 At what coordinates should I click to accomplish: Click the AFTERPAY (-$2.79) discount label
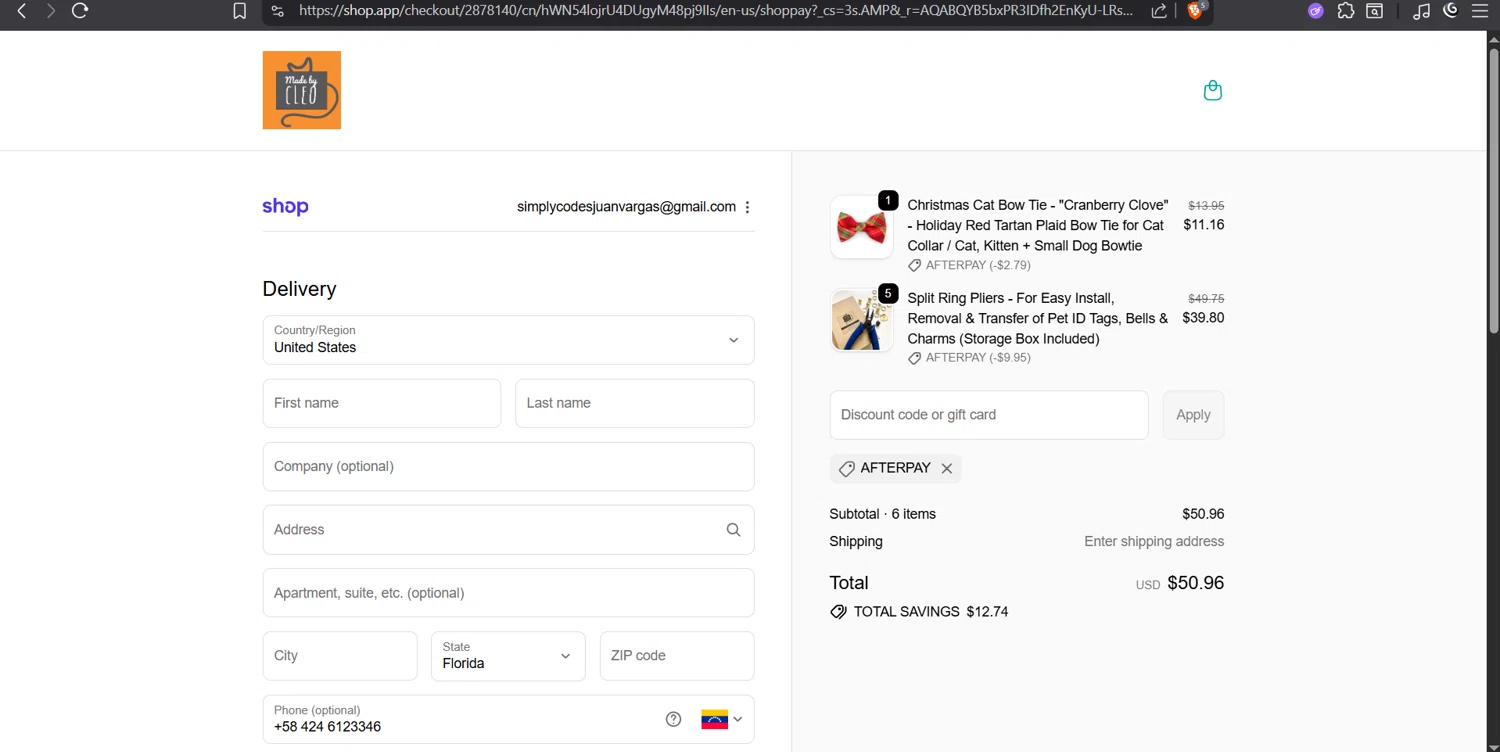(x=978, y=265)
